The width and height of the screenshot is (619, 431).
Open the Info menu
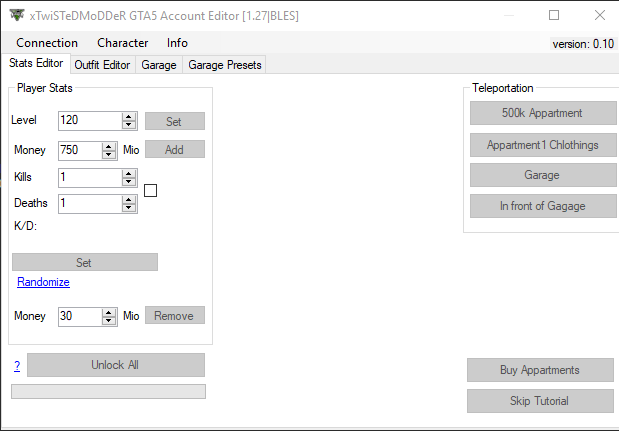coord(177,43)
